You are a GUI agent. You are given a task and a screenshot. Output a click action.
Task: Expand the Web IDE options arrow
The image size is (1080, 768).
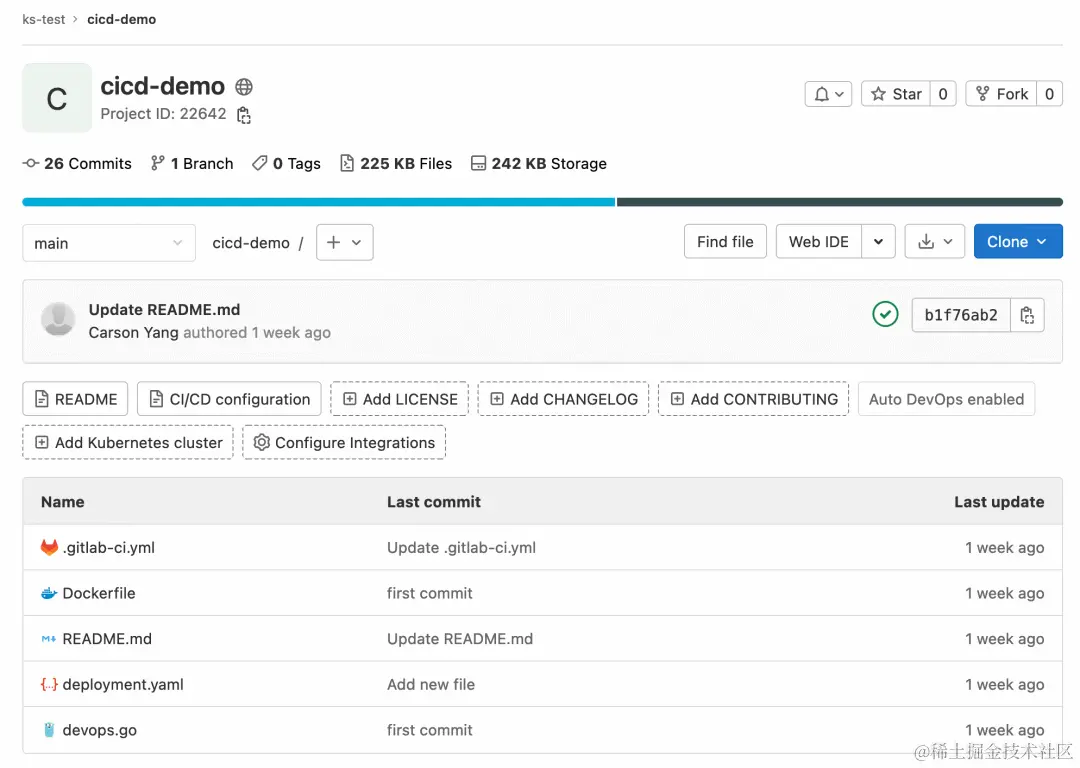878,242
